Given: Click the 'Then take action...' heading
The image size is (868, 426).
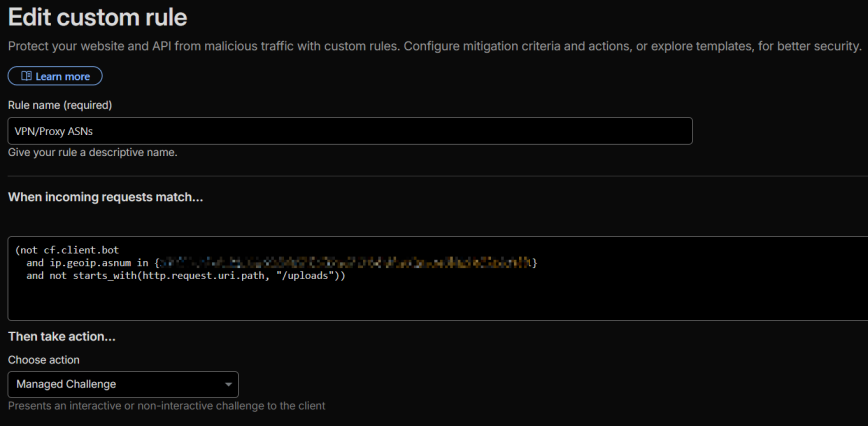Looking at the screenshot, I should click(x=62, y=337).
